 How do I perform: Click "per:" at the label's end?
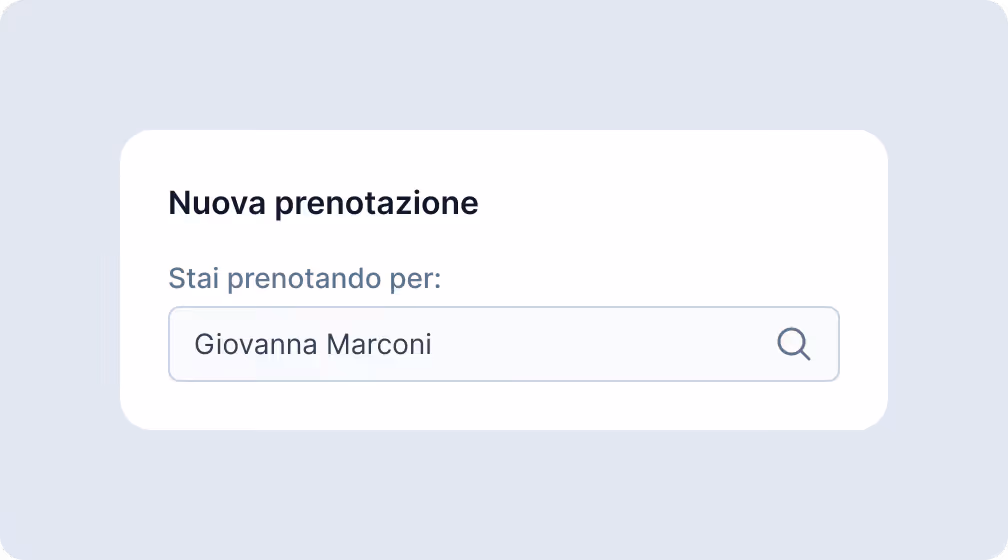[415, 278]
